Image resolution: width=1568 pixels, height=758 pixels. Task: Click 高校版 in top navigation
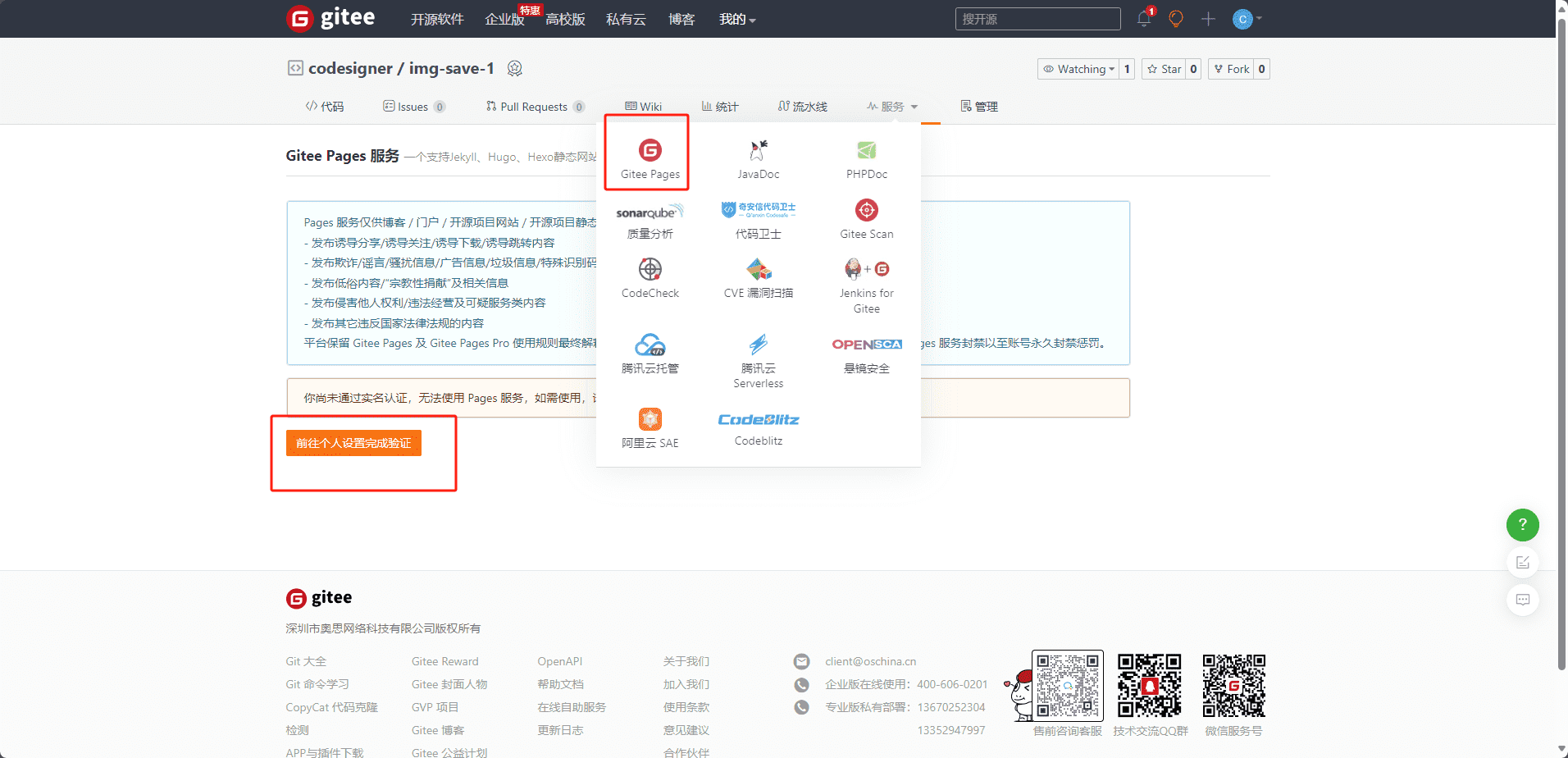[565, 19]
